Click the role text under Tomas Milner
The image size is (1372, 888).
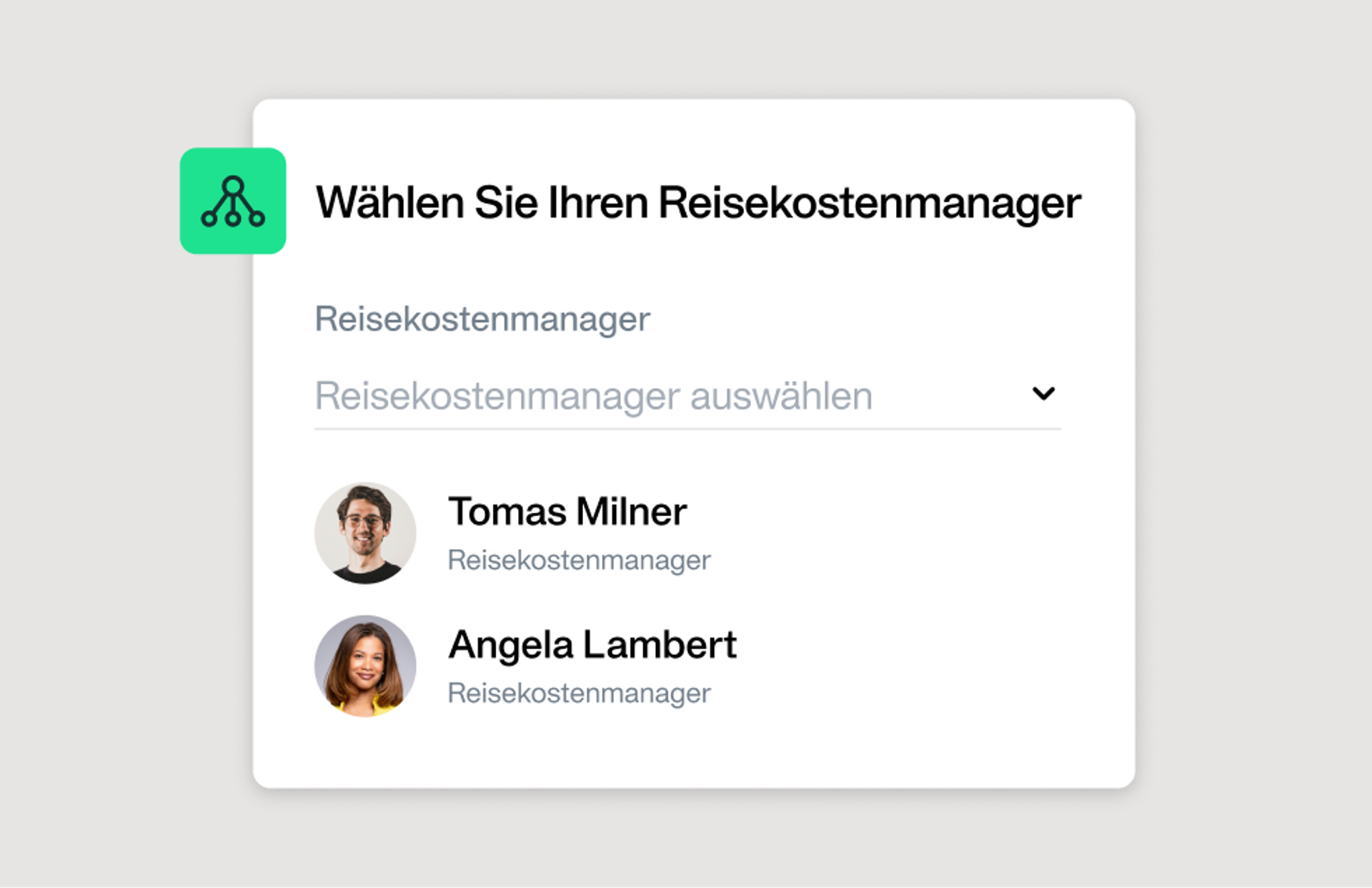pos(579,560)
